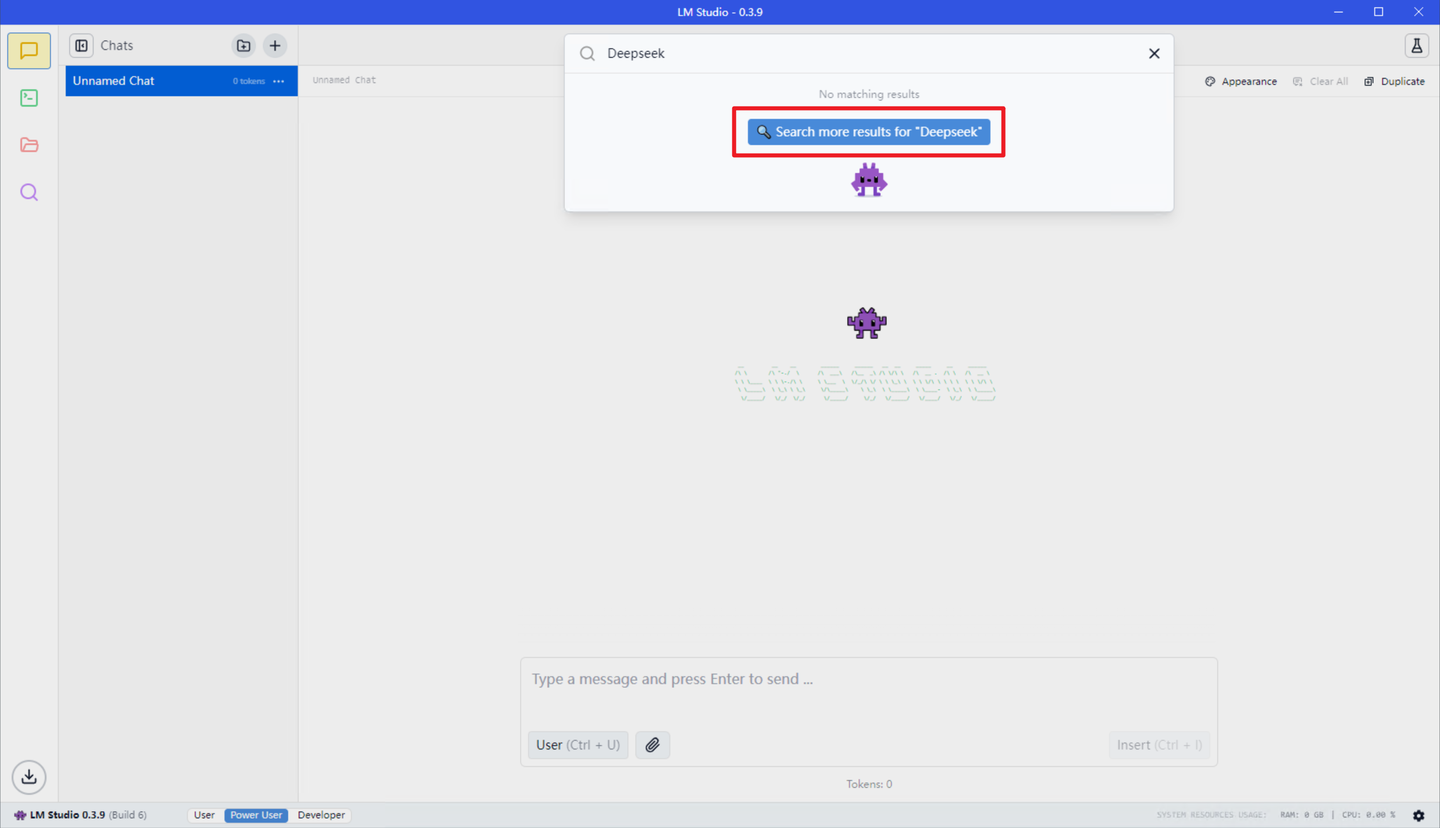Open the flask experiment settings icon
The width and height of the screenshot is (1440, 828).
[1416, 46]
